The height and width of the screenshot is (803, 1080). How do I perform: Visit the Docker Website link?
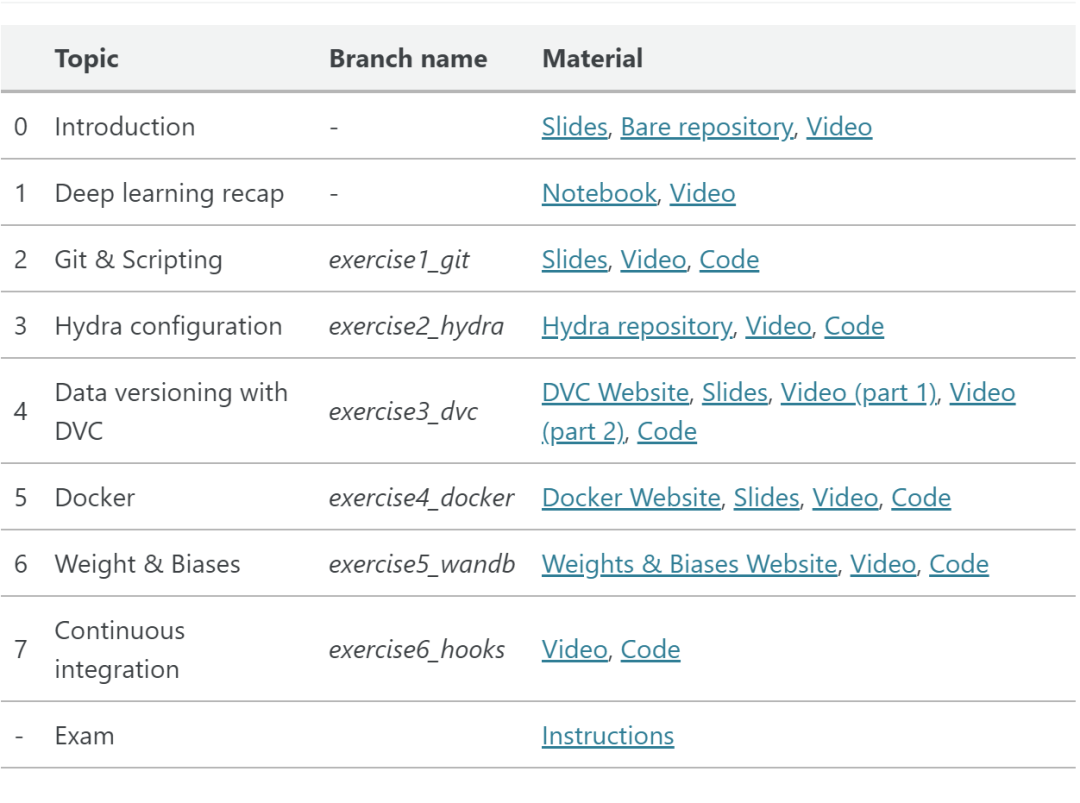coord(631,498)
